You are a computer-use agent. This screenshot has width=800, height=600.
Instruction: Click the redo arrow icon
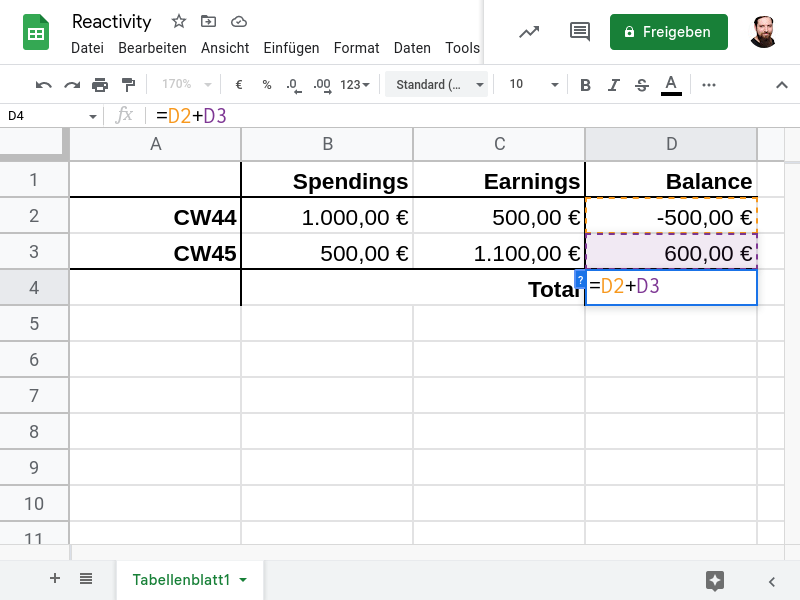tap(72, 85)
